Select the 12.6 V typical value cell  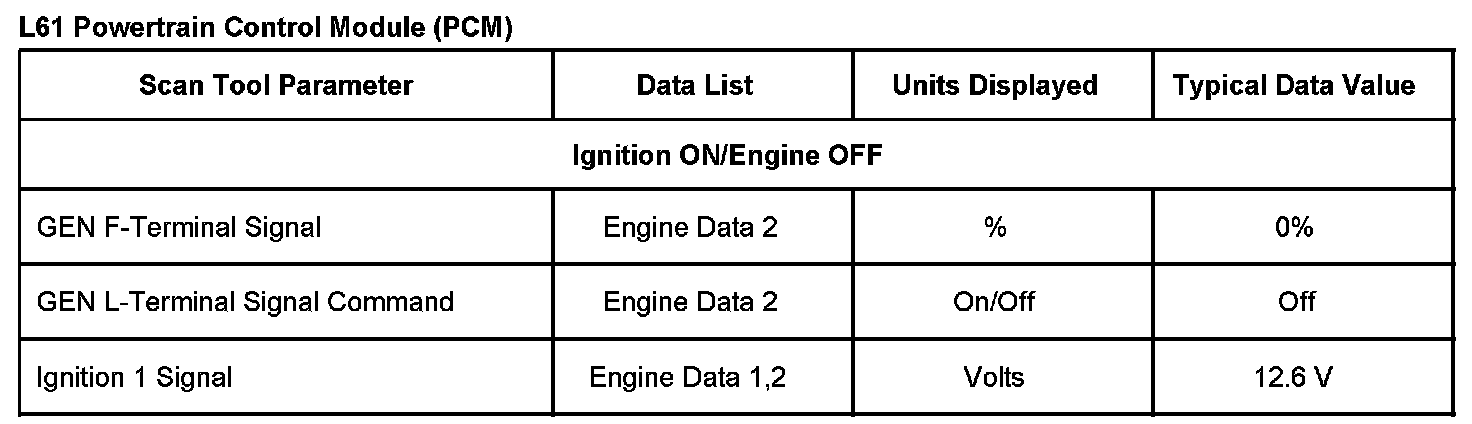tap(1296, 378)
